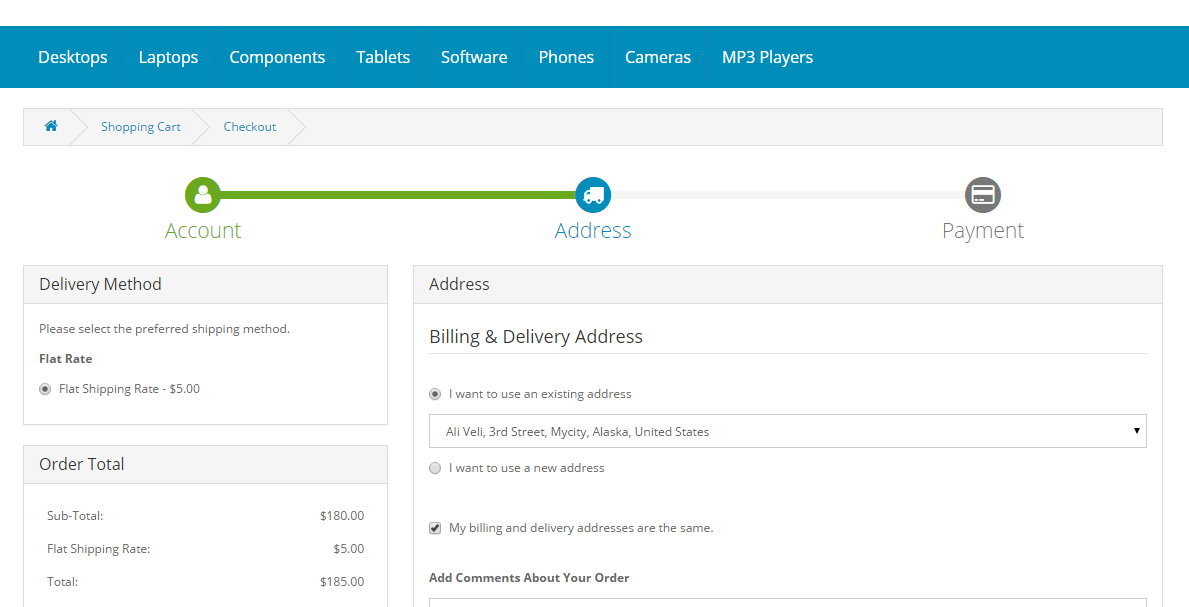This screenshot has width=1189, height=607.
Task: Click the Account step person icon
Action: click(203, 194)
